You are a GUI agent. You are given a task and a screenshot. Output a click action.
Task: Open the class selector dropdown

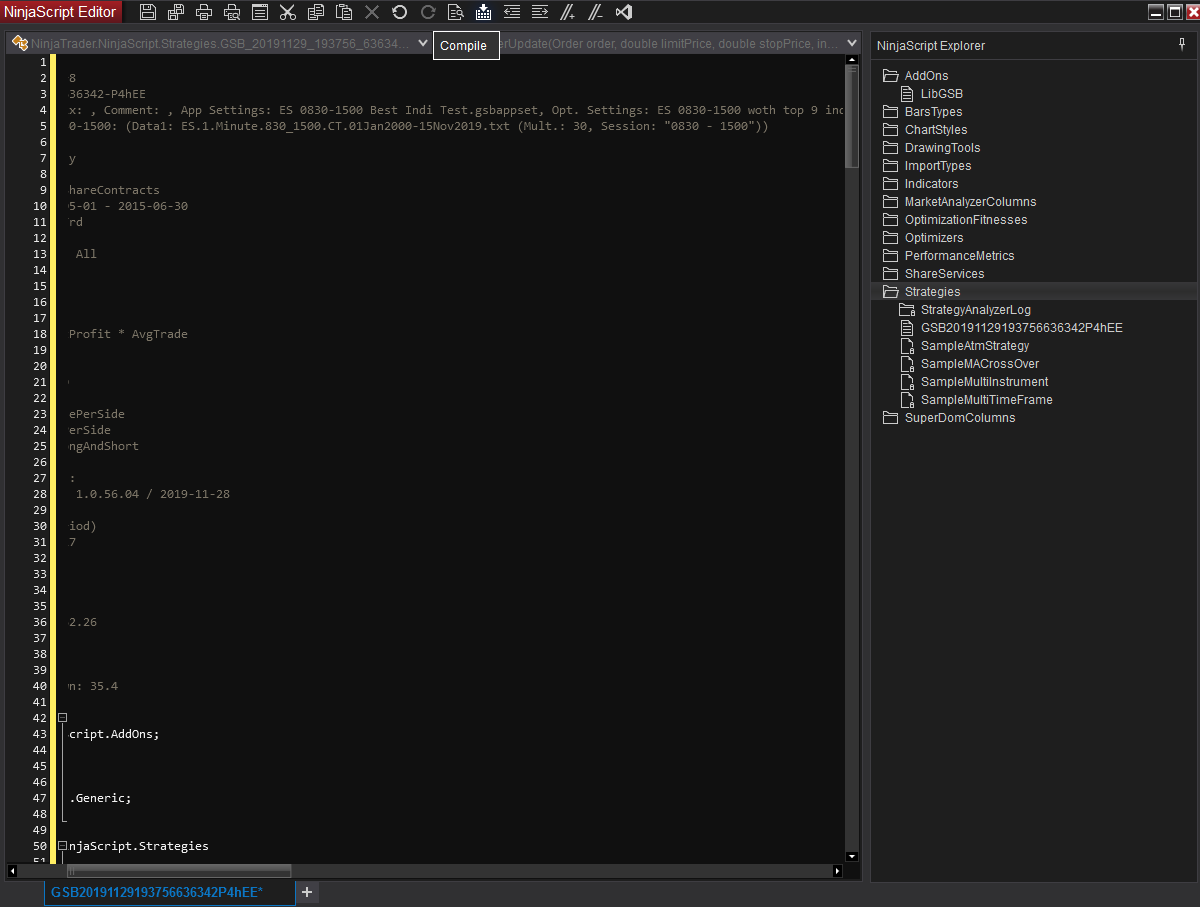click(x=423, y=43)
